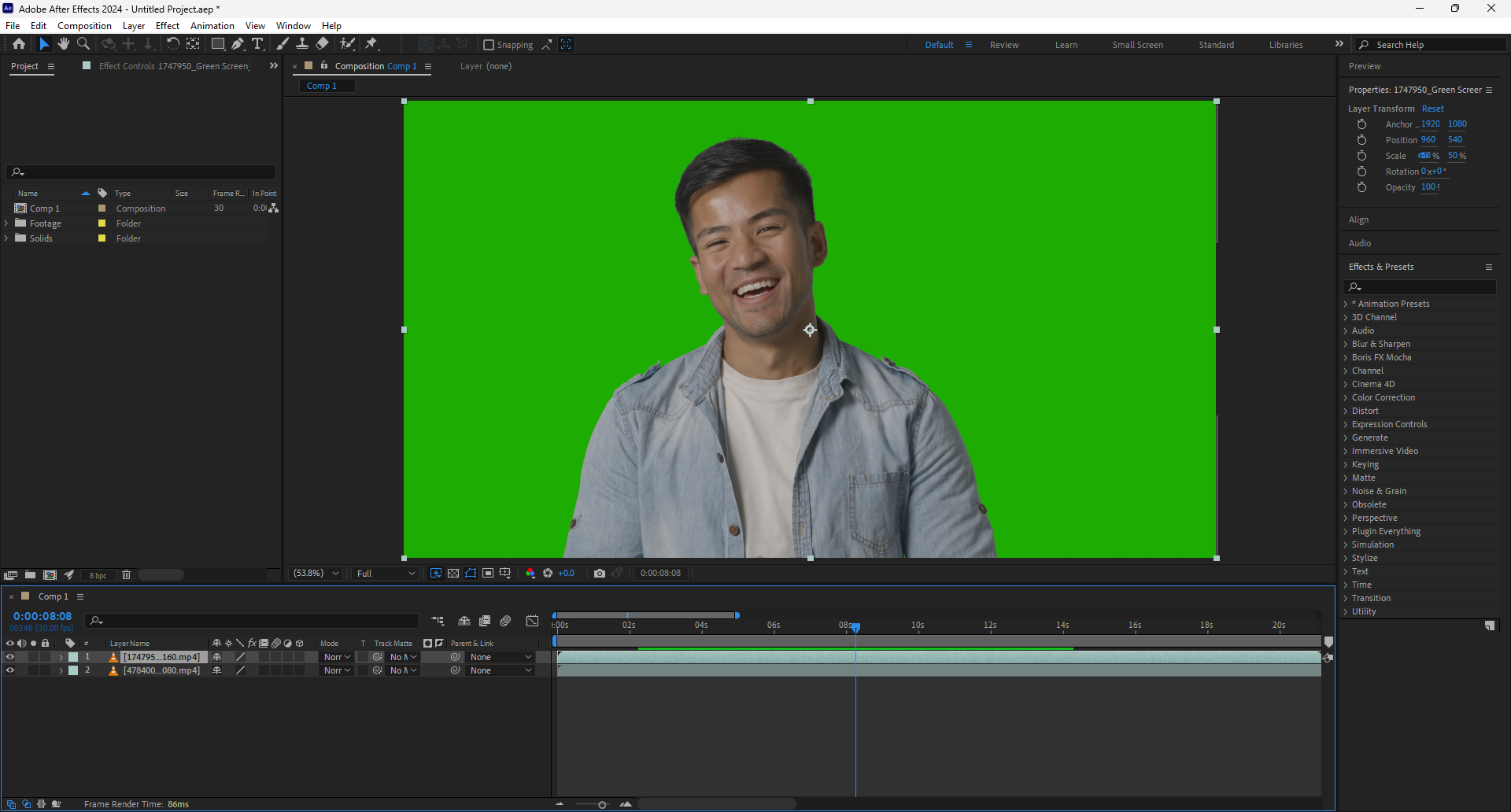Expand the Keying effects category

click(x=1346, y=465)
